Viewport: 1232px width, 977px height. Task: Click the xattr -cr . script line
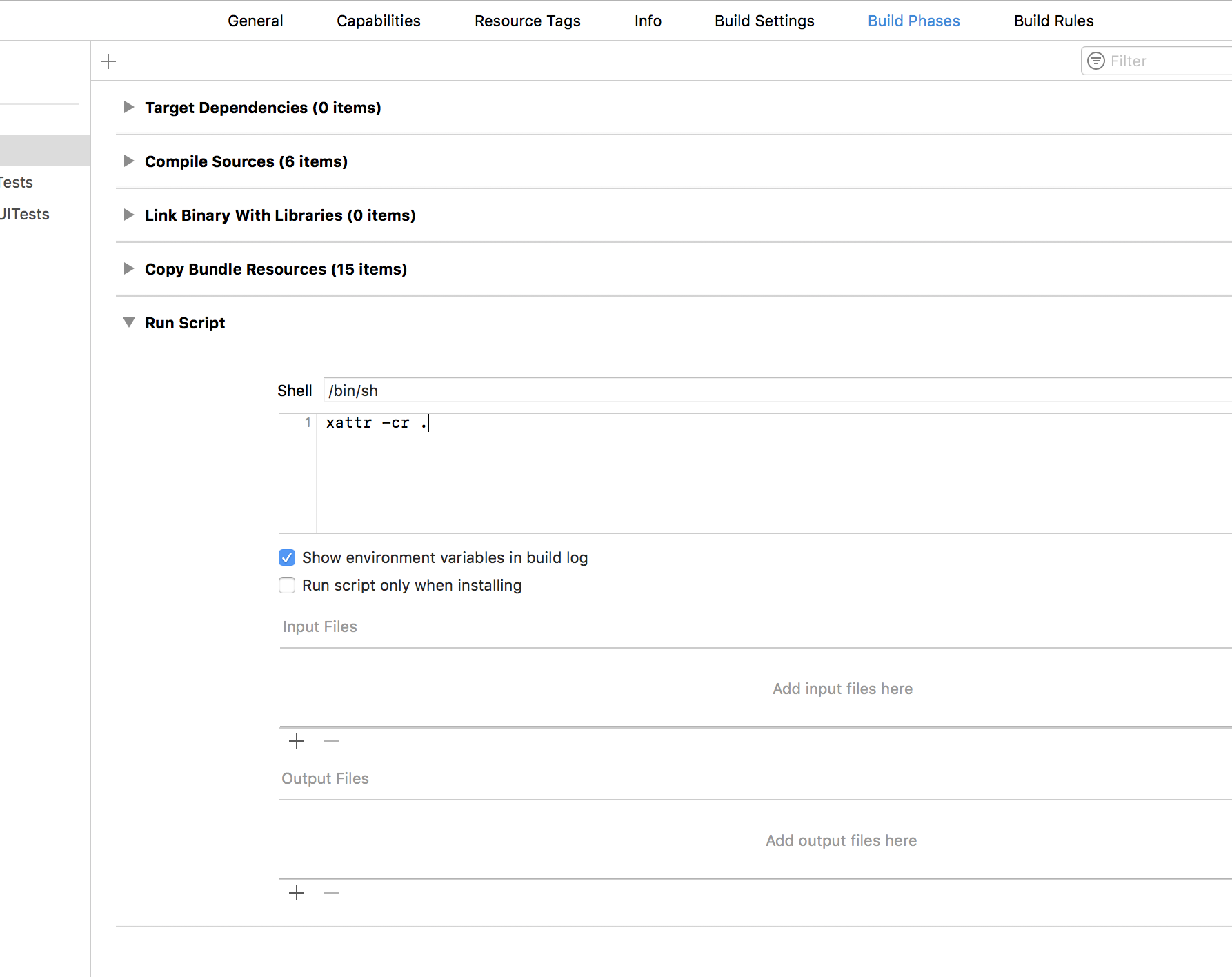(377, 423)
